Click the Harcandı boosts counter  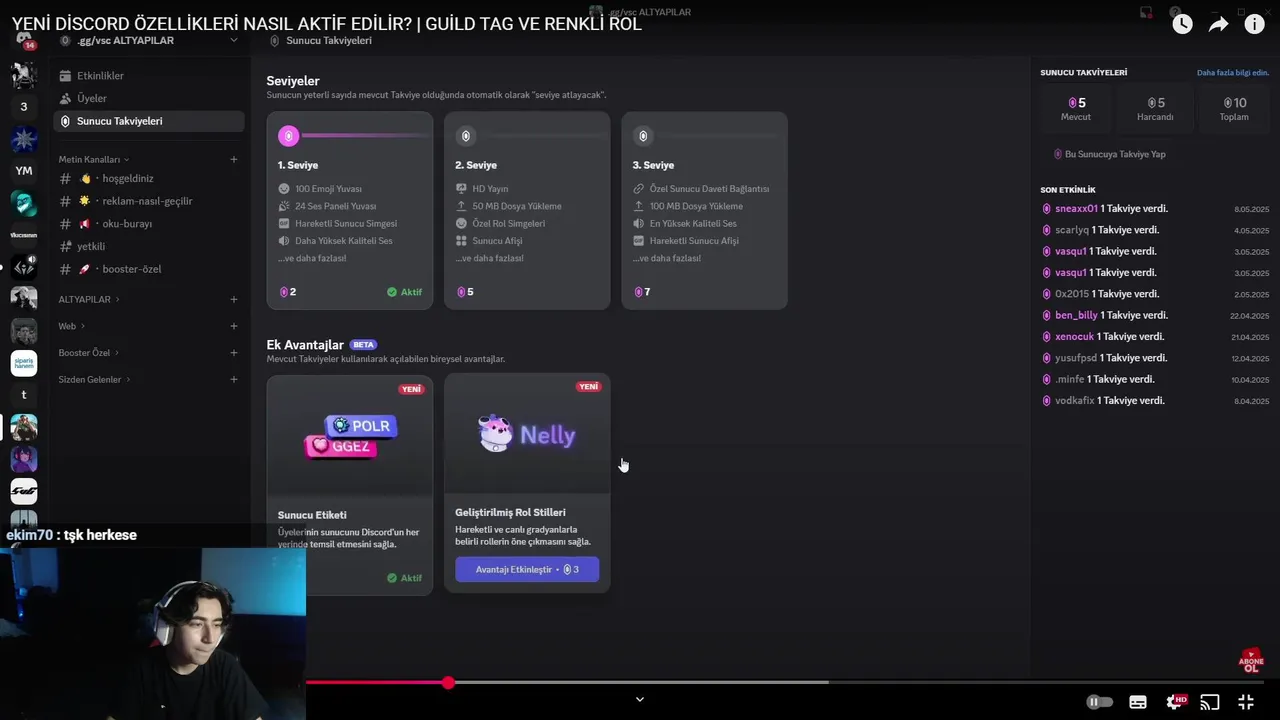(x=1155, y=109)
